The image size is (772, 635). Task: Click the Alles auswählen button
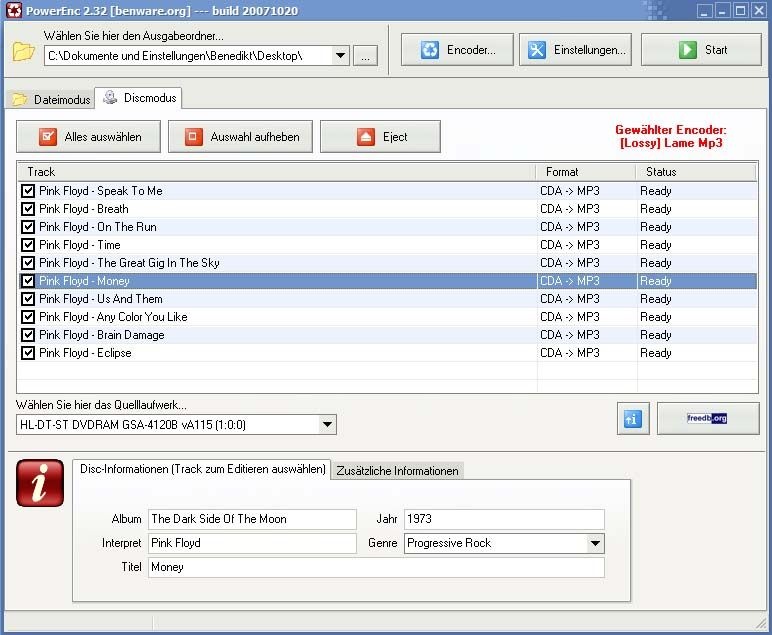pos(89,137)
